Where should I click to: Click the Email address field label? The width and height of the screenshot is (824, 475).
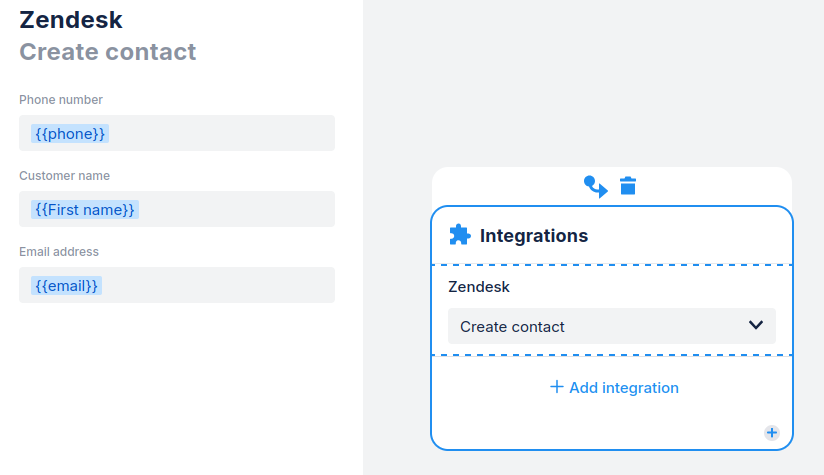(59, 252)
